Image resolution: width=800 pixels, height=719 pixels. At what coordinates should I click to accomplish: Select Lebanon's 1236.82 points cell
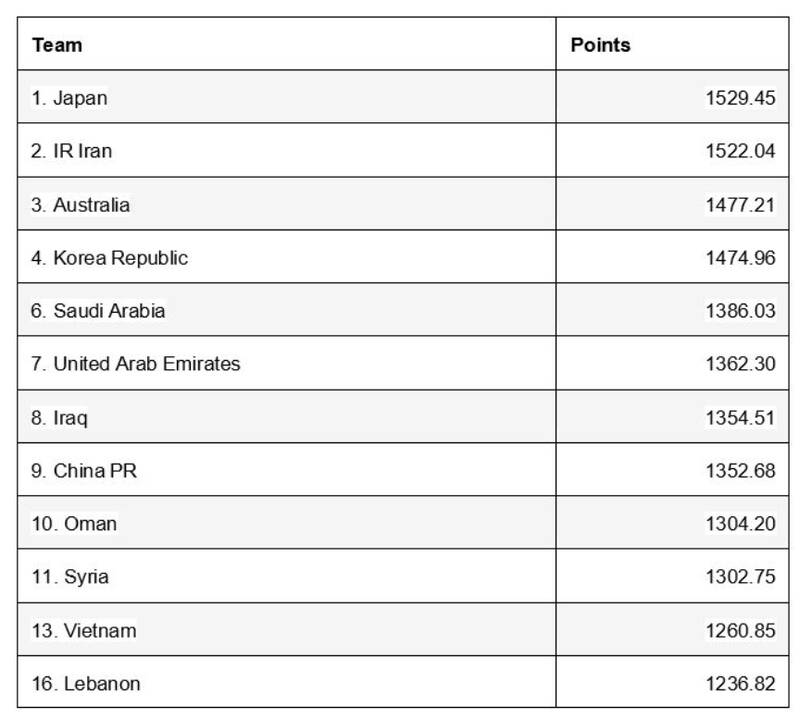(740, 683)
